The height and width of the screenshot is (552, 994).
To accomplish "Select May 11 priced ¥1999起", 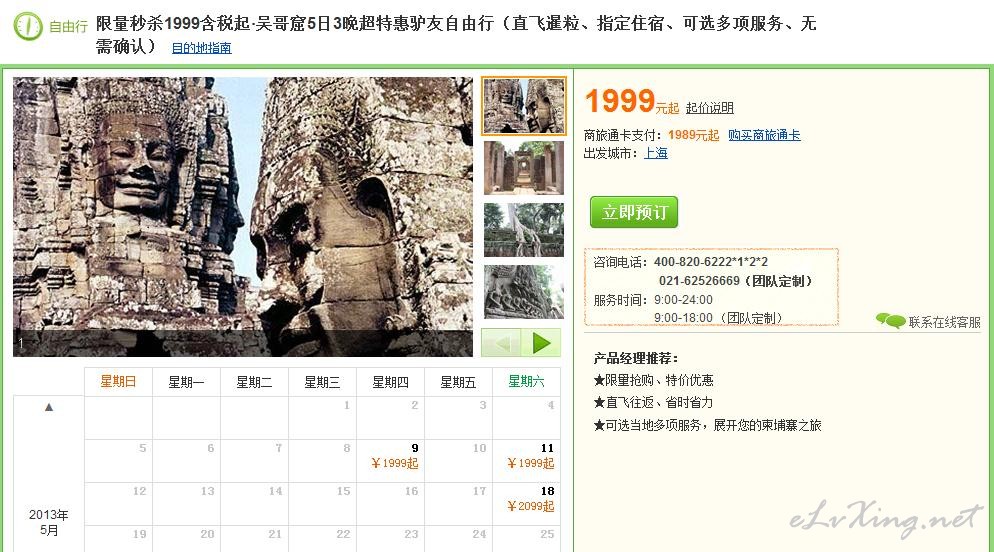I will [x=527, y=461].
